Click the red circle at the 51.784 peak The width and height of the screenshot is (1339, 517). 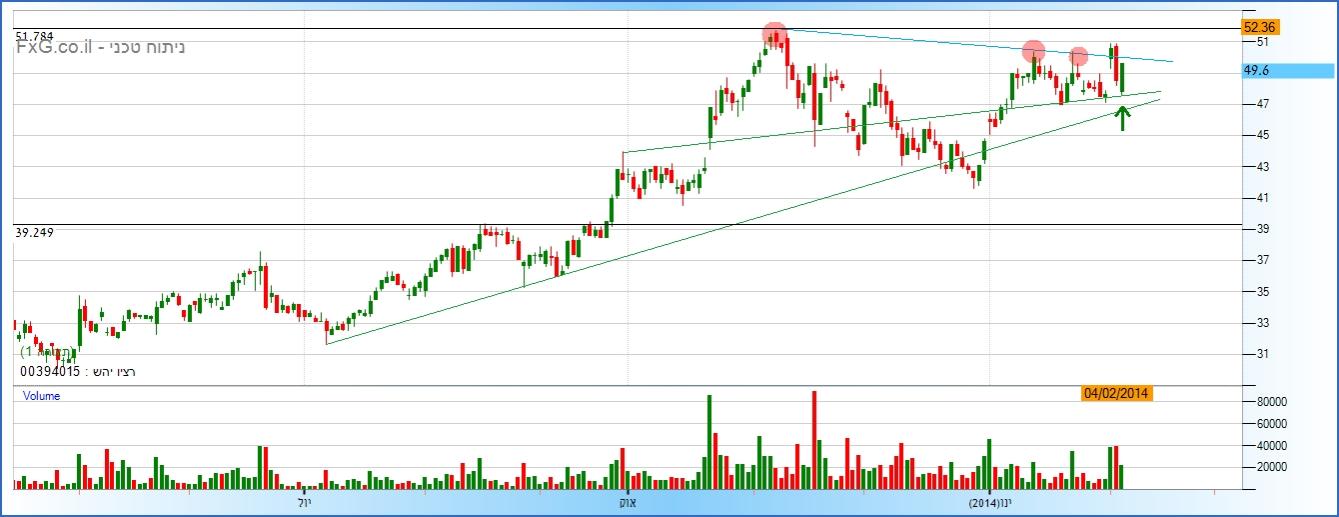(774, 36)
